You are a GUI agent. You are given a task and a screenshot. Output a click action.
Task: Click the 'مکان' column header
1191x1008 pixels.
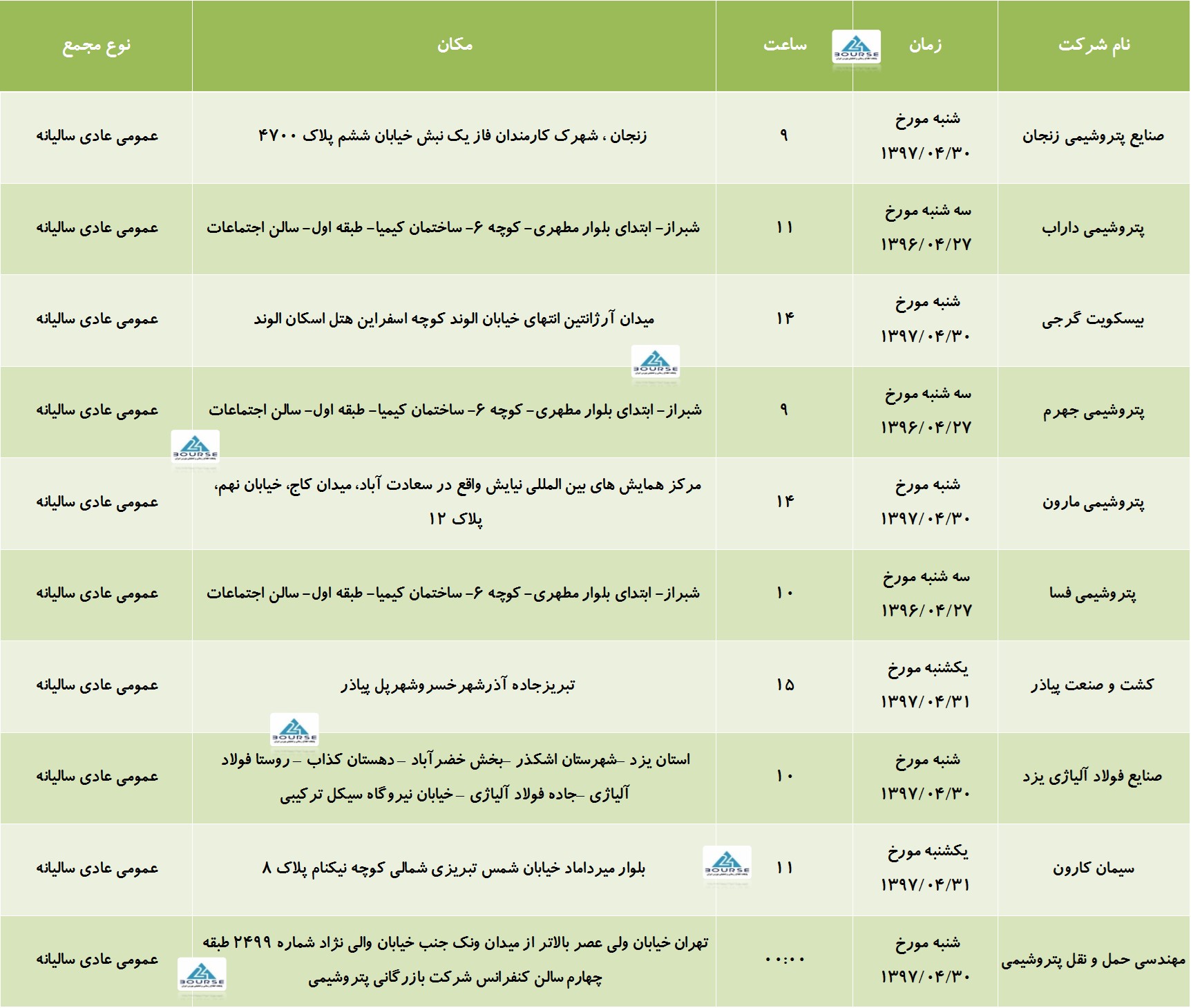[455, 45]
